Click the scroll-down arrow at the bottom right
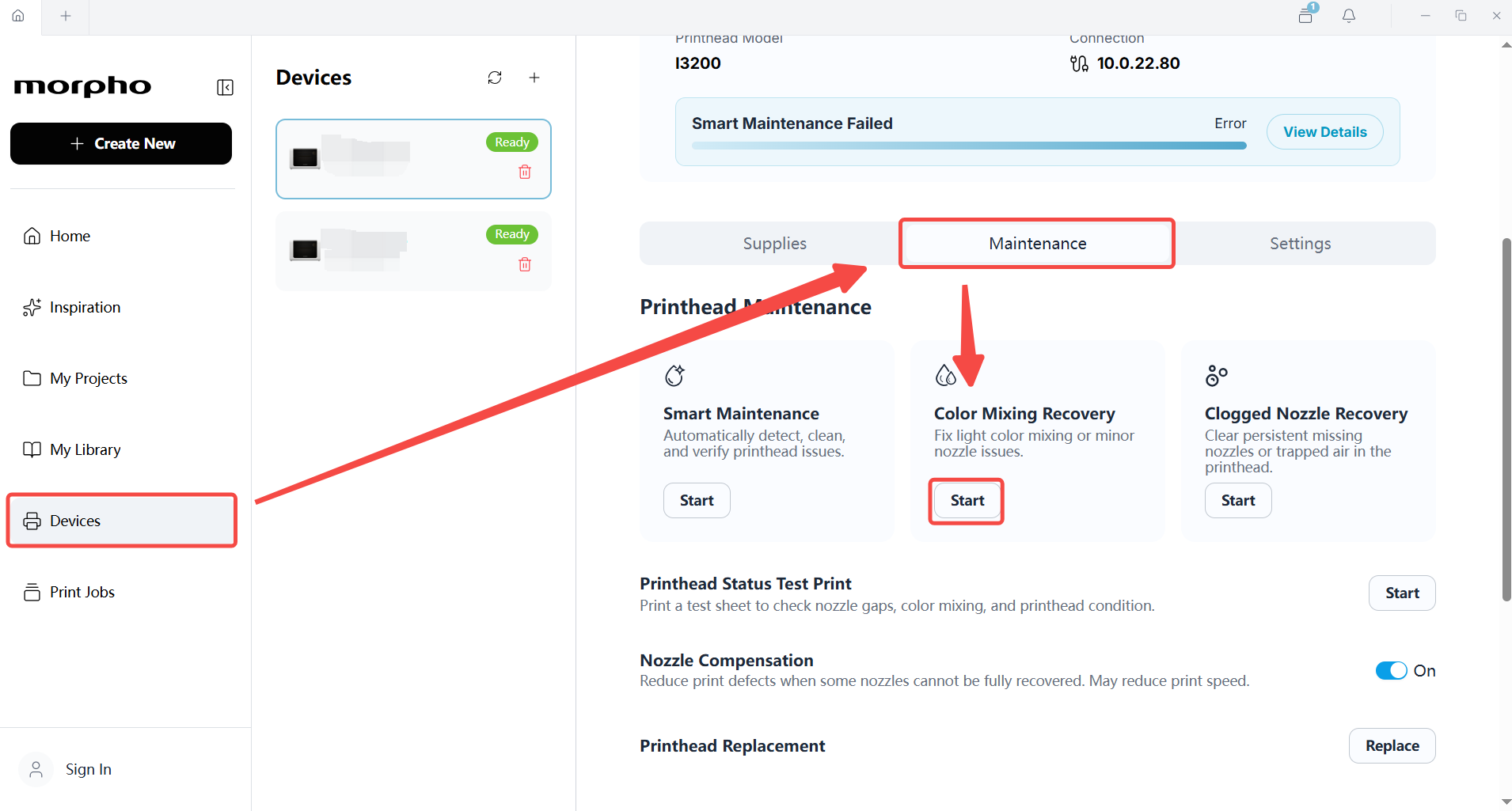This screenshot has width=1512, height=811. tap(1506, 802)
